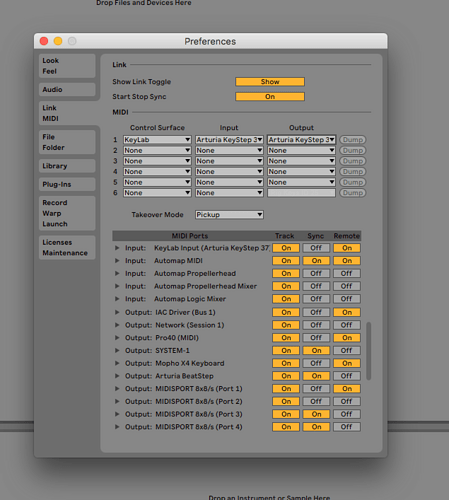Expand KeyLab Input port row

pyautogui.click(x=117, y=248)
